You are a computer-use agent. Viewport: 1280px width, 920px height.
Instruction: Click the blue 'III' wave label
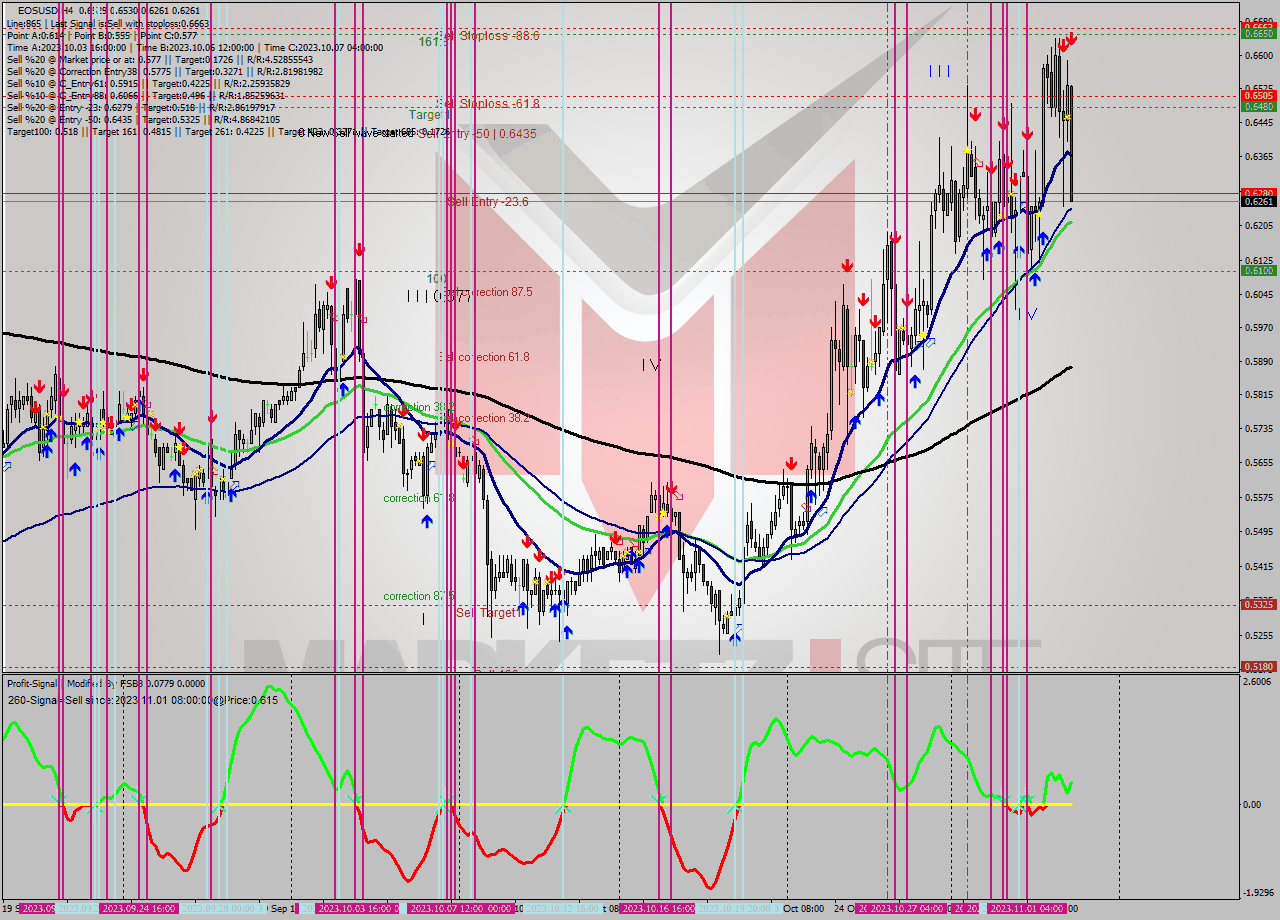pos(939,70)
